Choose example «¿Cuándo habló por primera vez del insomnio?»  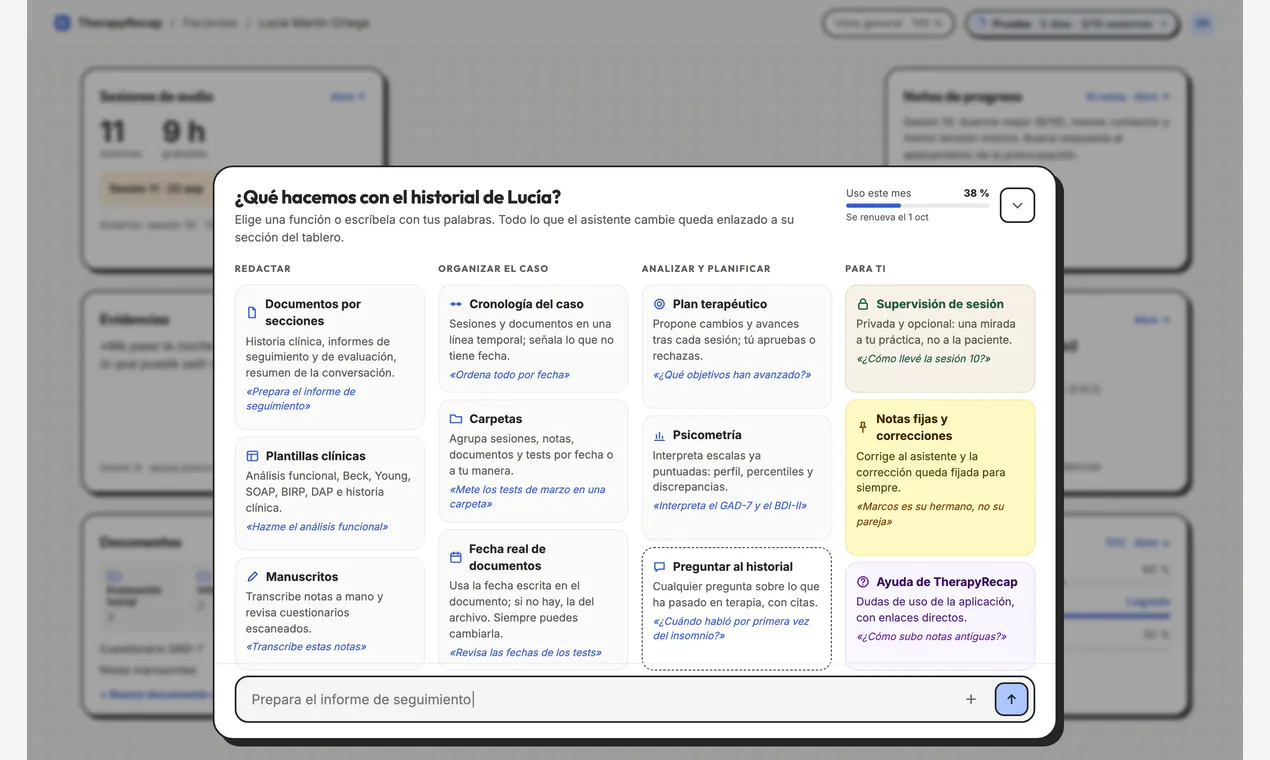pyautogui.click(x=731, y=628)
